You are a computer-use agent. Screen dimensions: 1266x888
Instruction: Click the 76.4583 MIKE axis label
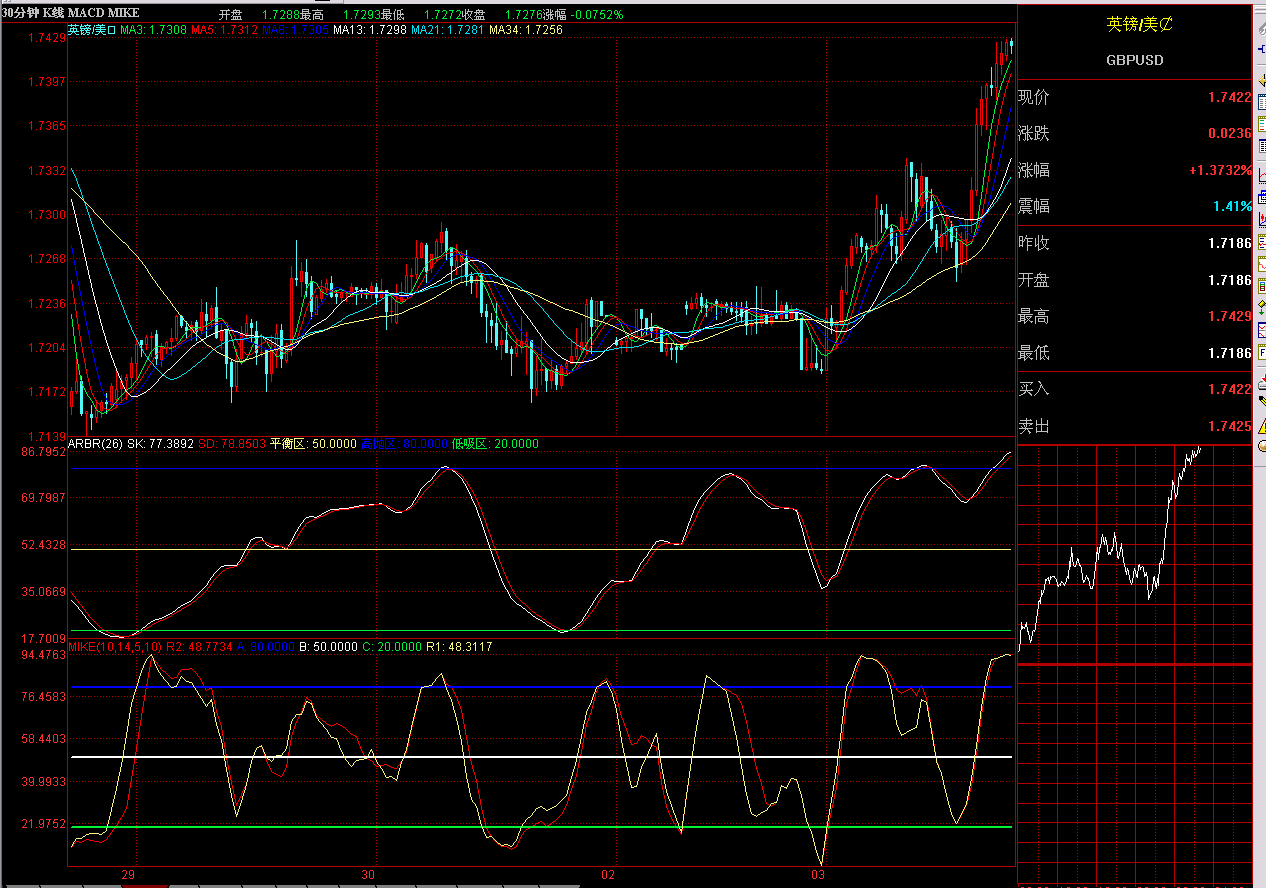click(43, 696)
